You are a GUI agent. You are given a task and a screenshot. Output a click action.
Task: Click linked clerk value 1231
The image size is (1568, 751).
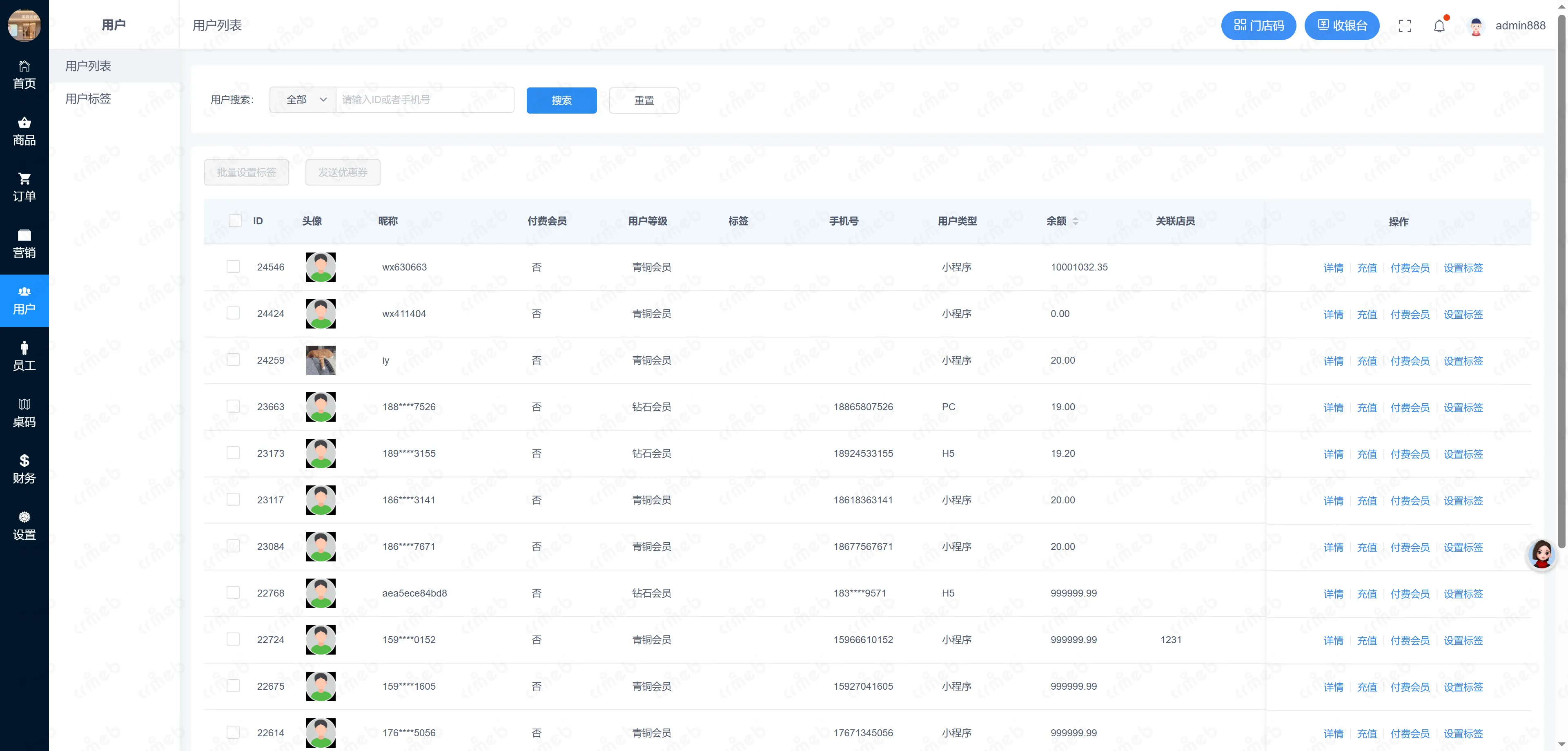(x=1171, y=640)
